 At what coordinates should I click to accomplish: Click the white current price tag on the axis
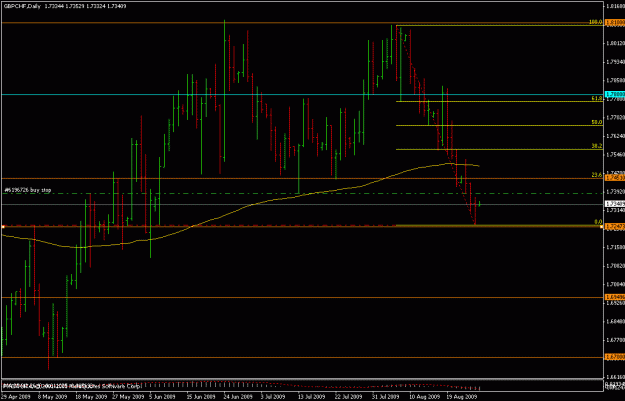615,204
